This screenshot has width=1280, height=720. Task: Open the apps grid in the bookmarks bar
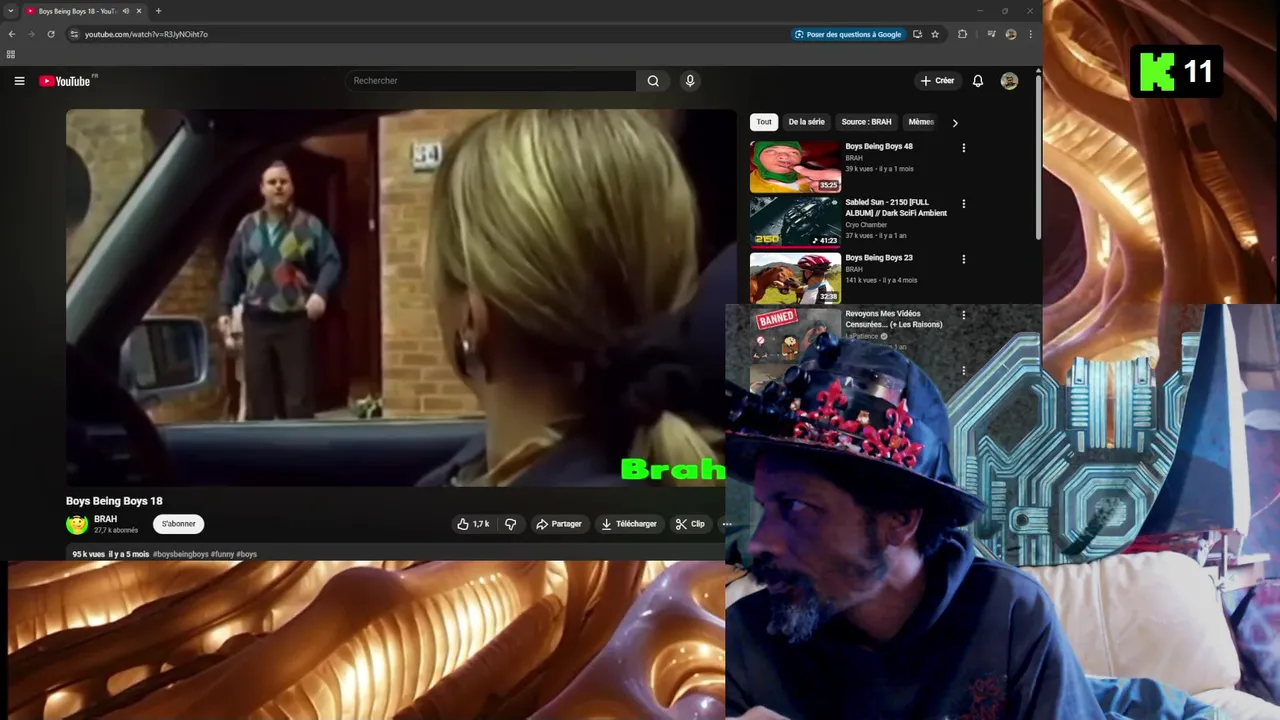11,54
